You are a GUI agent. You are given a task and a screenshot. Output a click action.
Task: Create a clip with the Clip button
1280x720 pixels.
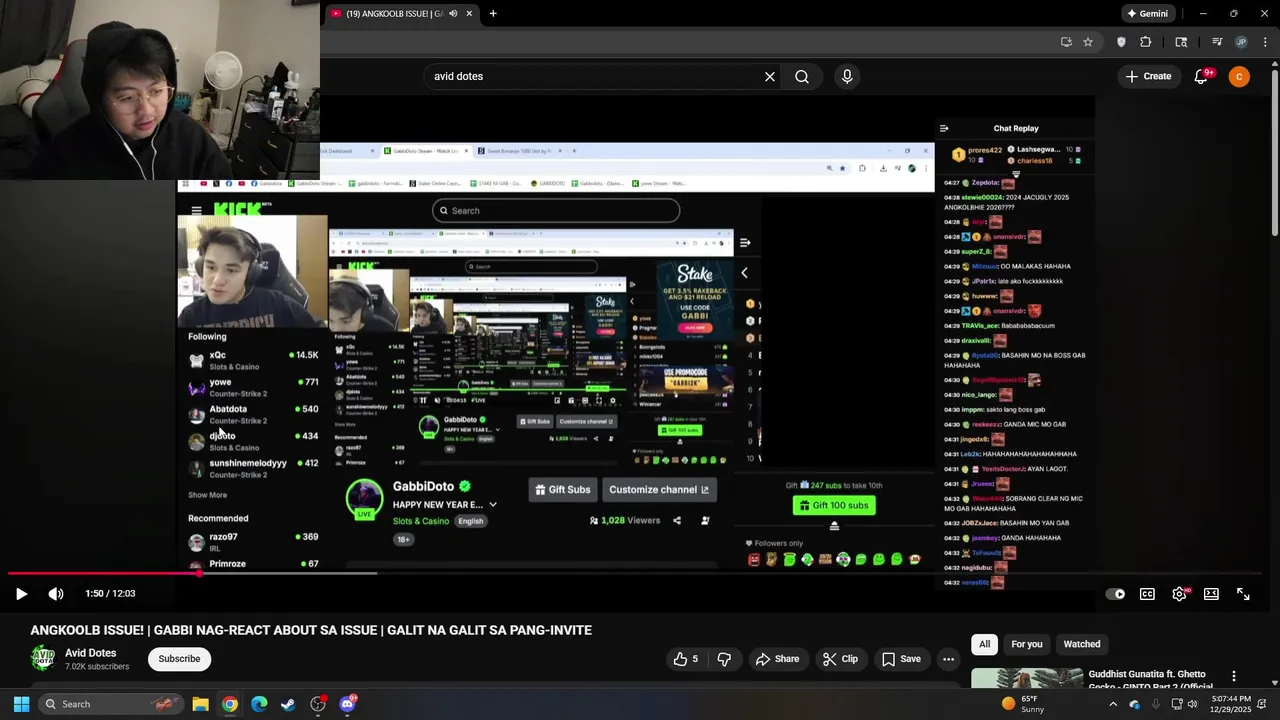840,659
